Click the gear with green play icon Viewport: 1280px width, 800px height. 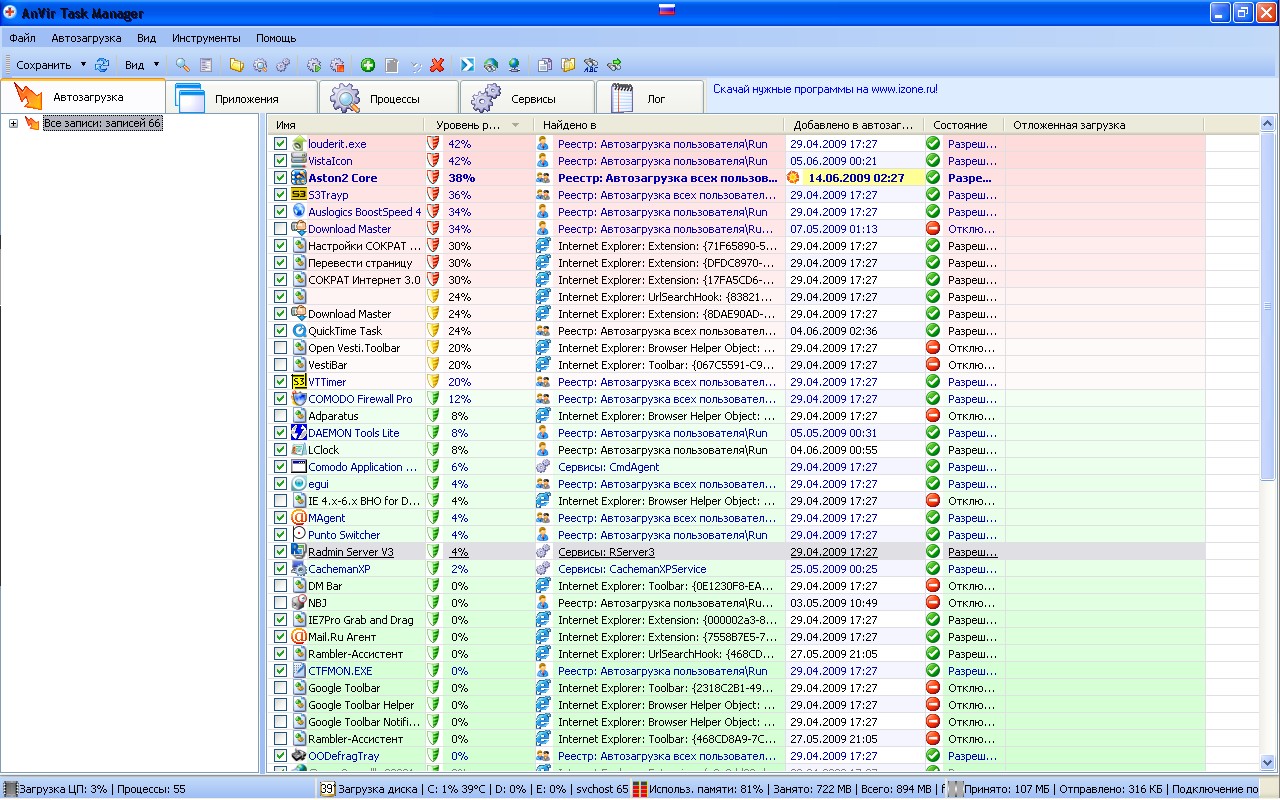[x=314, y=65]
